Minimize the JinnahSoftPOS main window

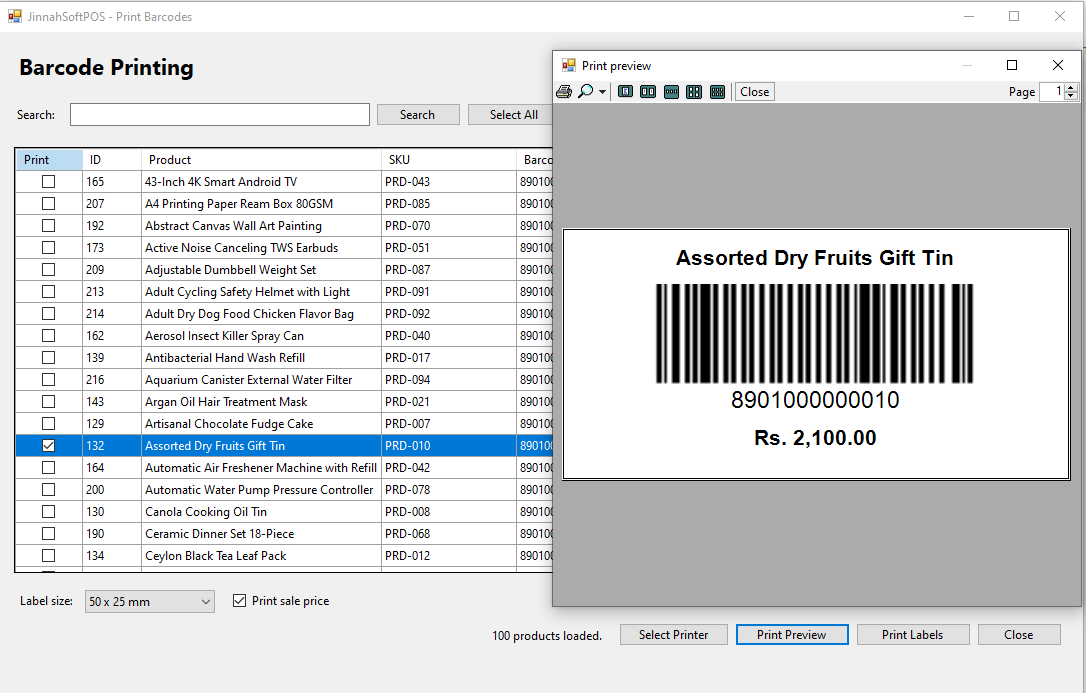(x=969, y=16)
